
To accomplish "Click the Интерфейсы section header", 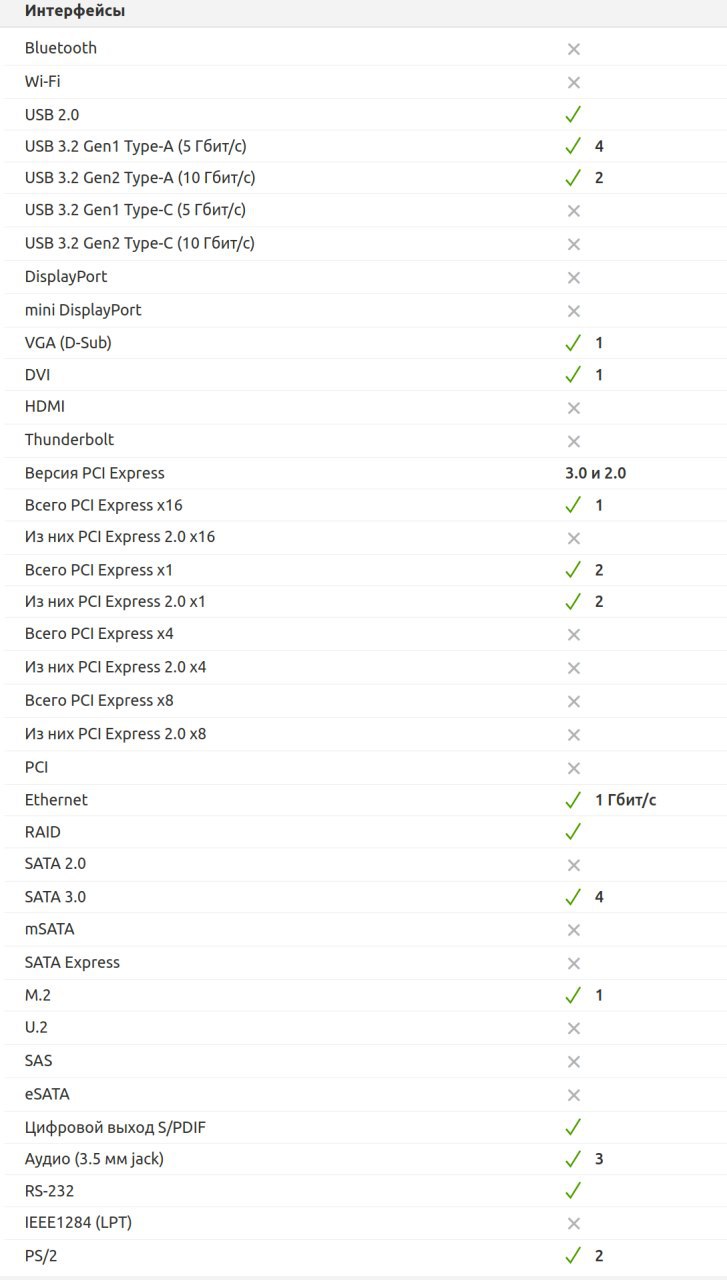I will (75, 12).
